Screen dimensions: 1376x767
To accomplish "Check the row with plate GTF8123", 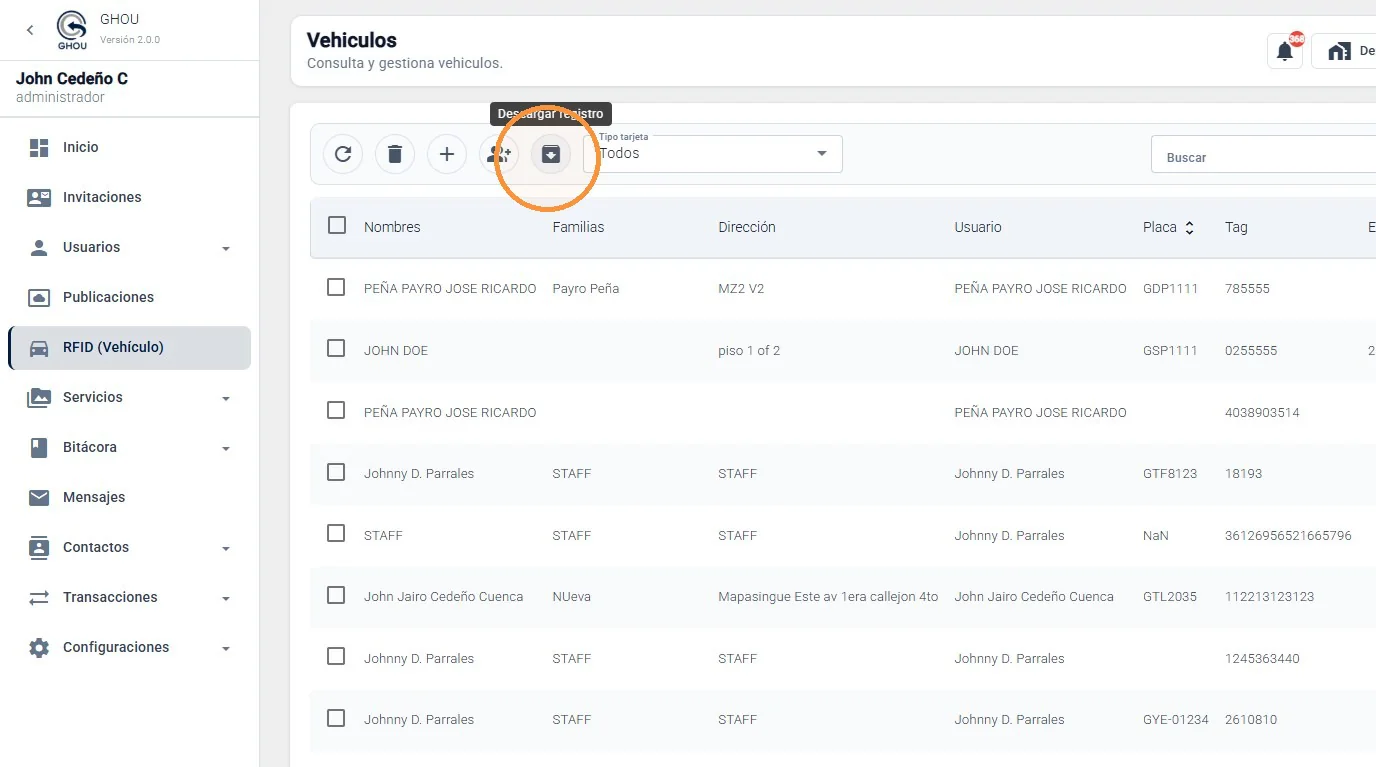I will point(336,472).
